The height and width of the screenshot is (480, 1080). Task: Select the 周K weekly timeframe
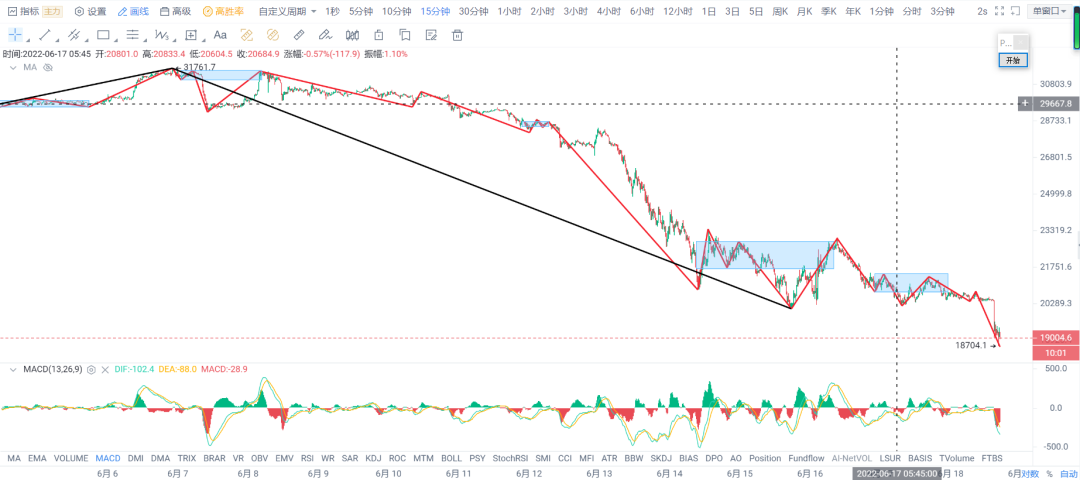(x=780, y=12)
